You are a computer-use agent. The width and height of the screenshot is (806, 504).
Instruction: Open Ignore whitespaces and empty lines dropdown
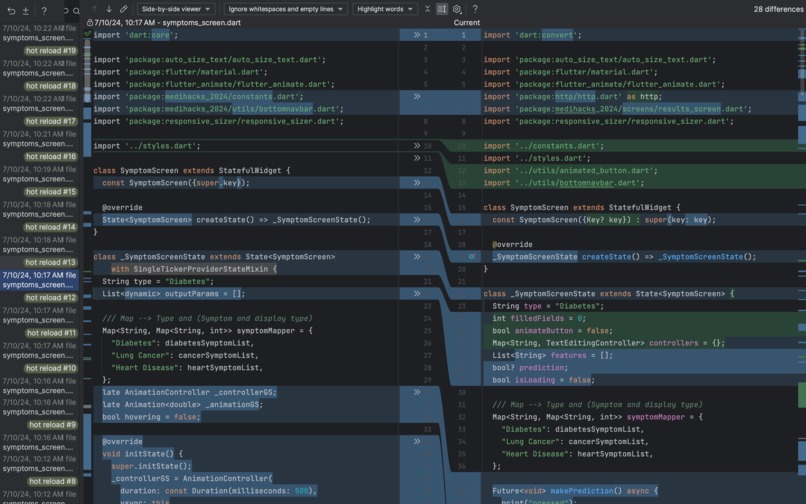click(x=286, y=9)
